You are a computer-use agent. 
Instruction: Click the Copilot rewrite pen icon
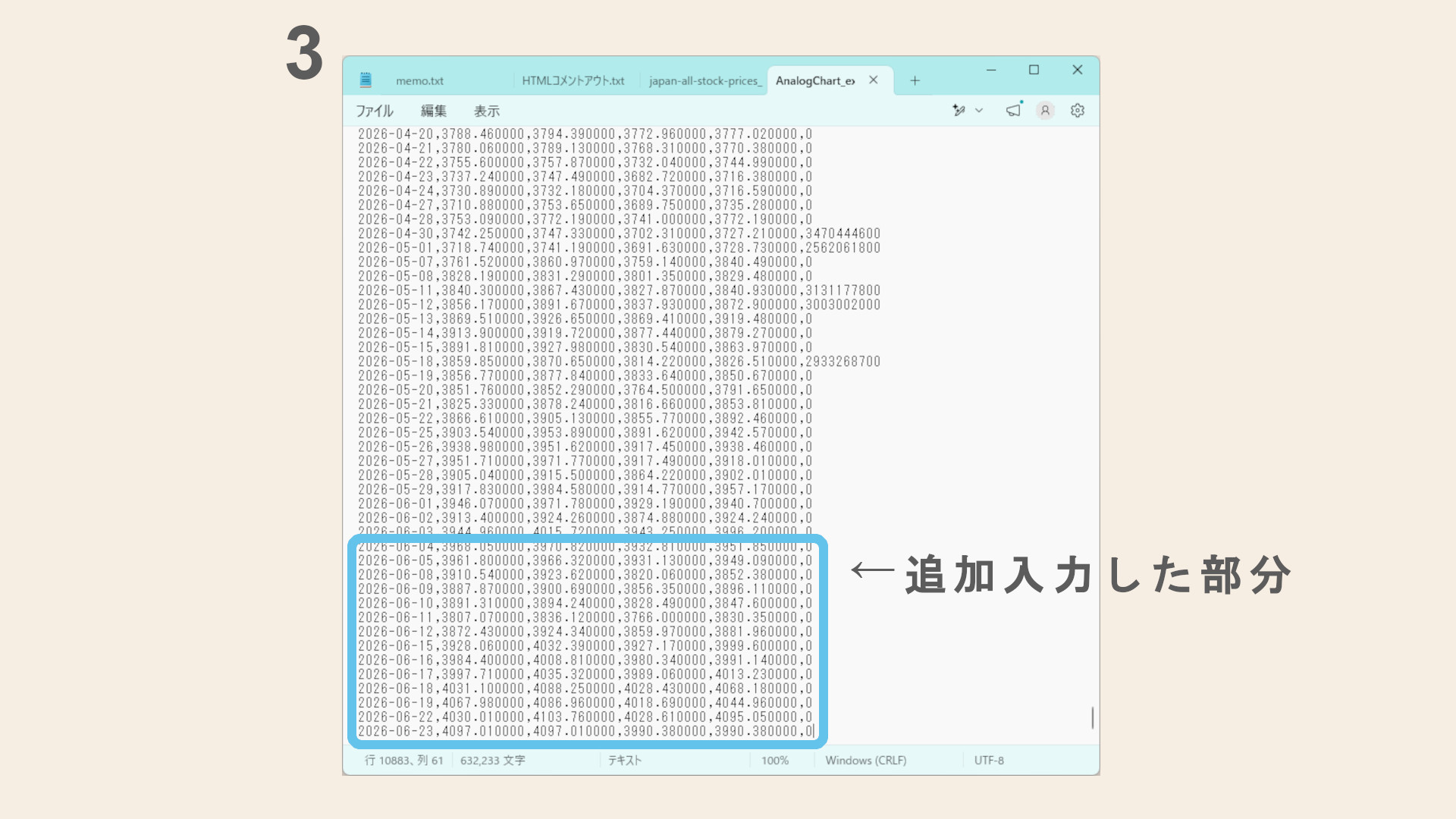tap(959, 111)
